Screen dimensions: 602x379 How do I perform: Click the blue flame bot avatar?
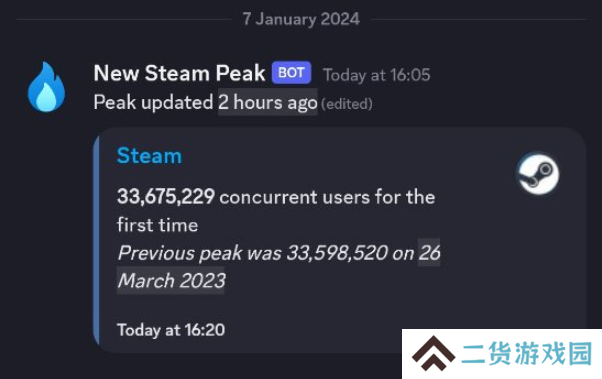point(46,87)
